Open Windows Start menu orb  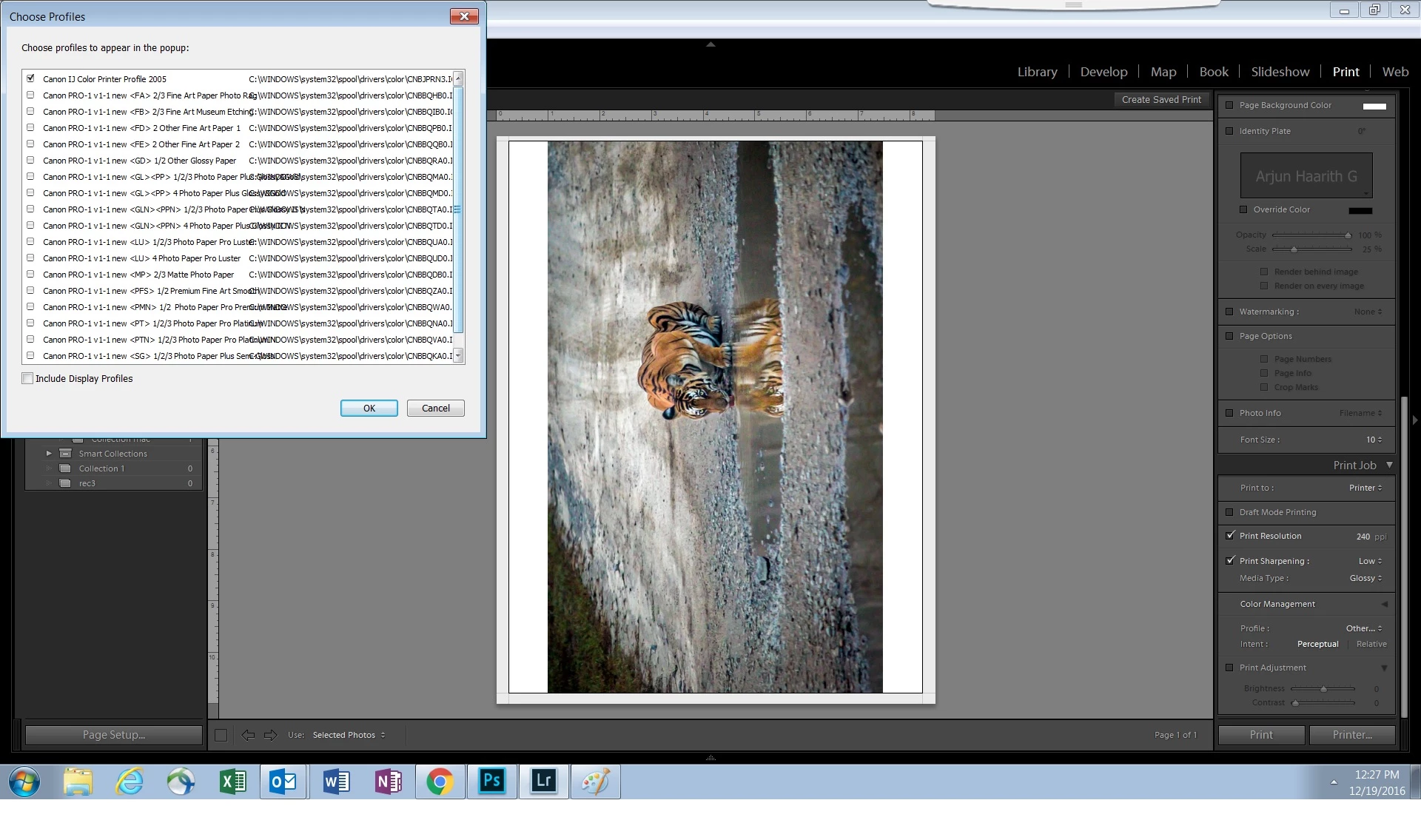point(24,781)
